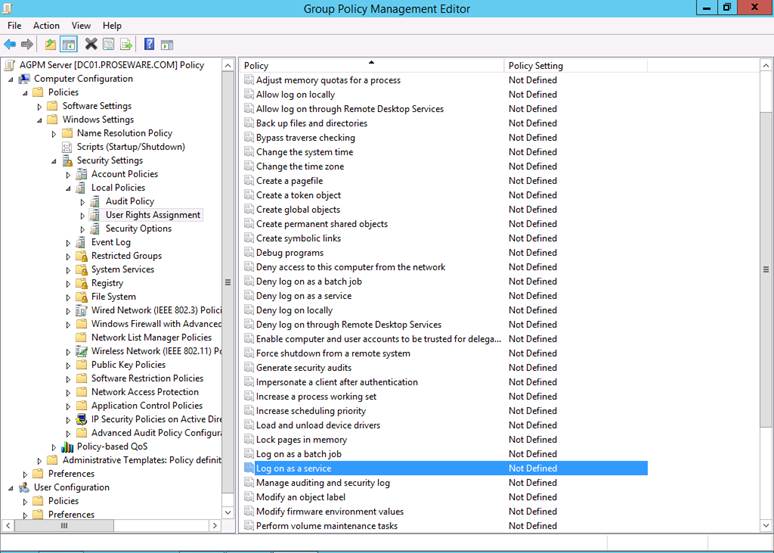
Task: Expand Administrative Templates node arrow
Action: click(x=40, y=461)
